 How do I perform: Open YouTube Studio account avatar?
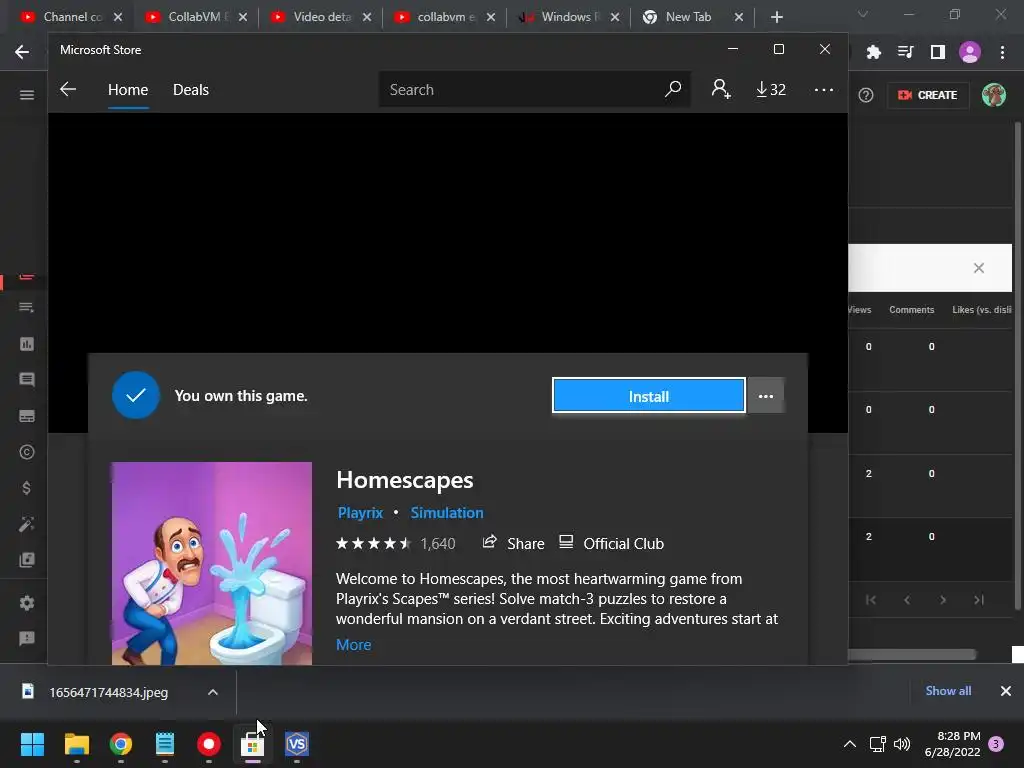click(x=994, y=95)
